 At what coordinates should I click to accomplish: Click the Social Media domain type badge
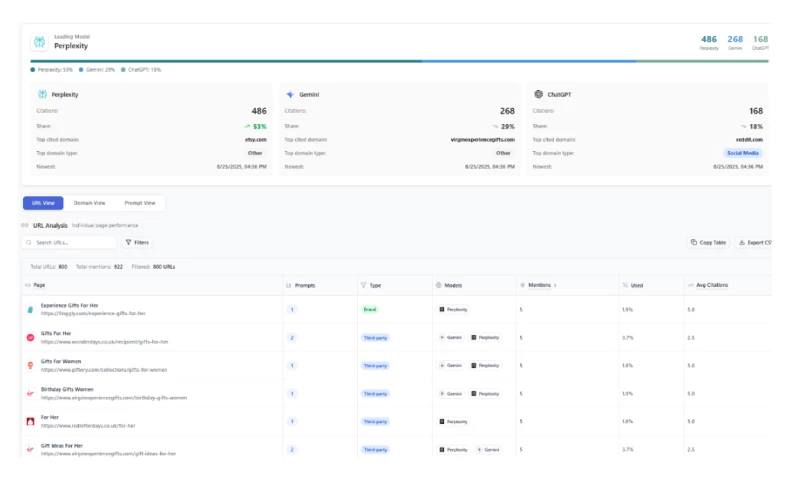click(743, 153)
